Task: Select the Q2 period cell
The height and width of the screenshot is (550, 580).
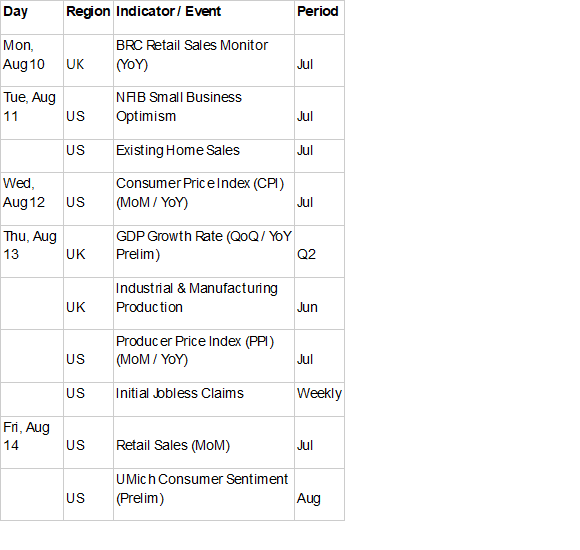Action: tap(320, 252)
